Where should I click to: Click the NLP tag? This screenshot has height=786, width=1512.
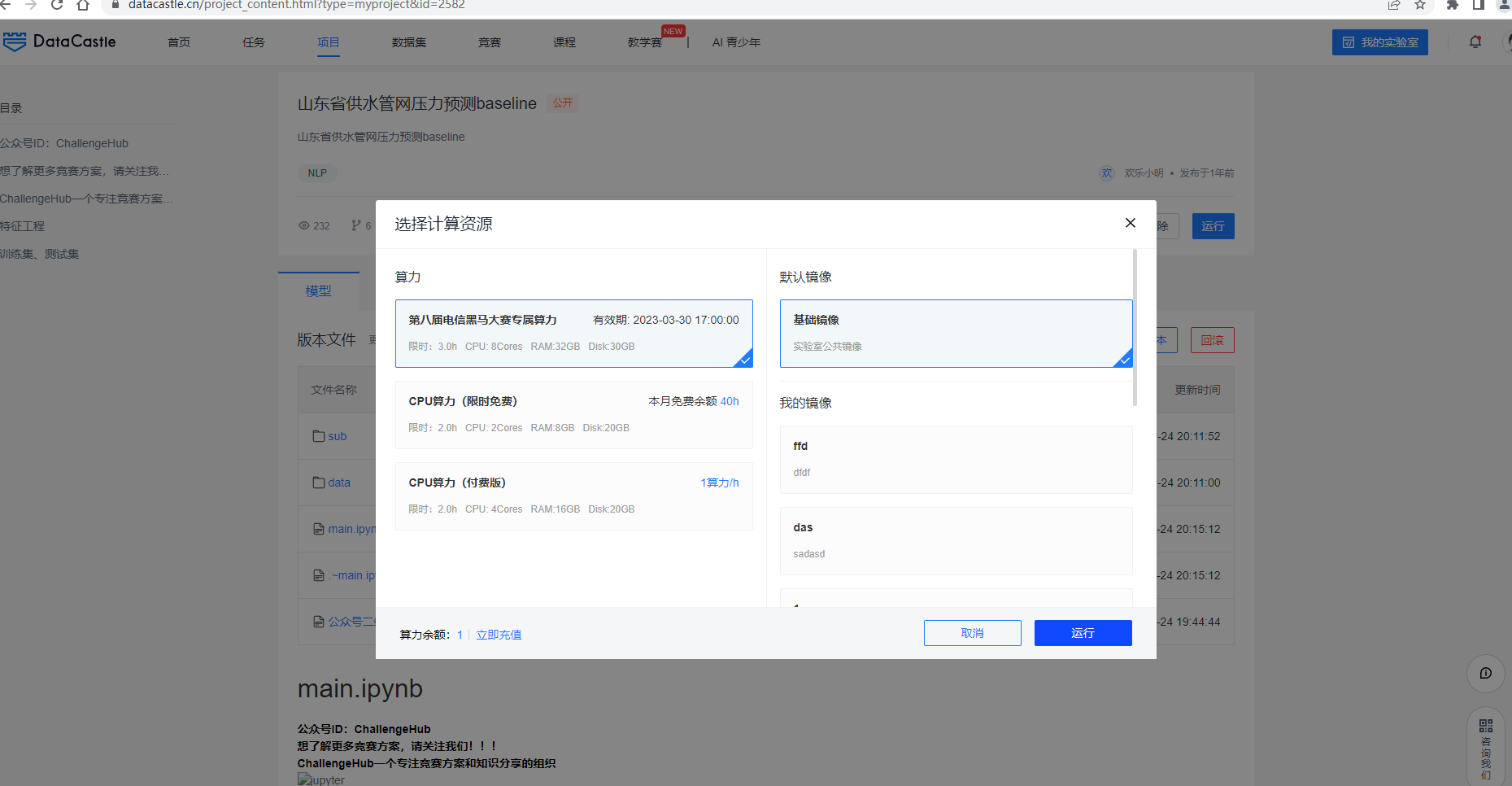click(317, 173)
